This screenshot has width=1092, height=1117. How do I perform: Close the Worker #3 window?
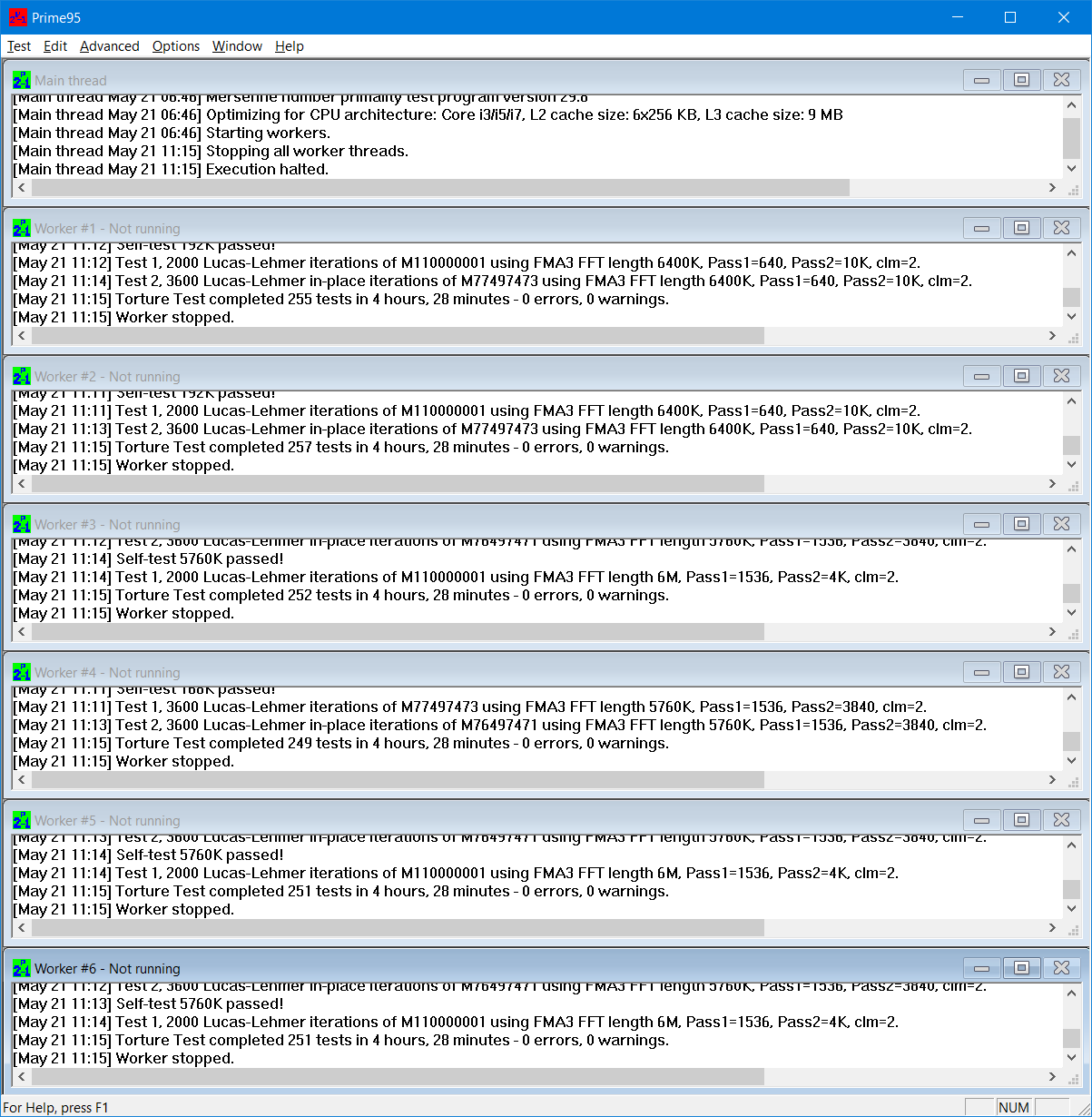click(1061, 524)
